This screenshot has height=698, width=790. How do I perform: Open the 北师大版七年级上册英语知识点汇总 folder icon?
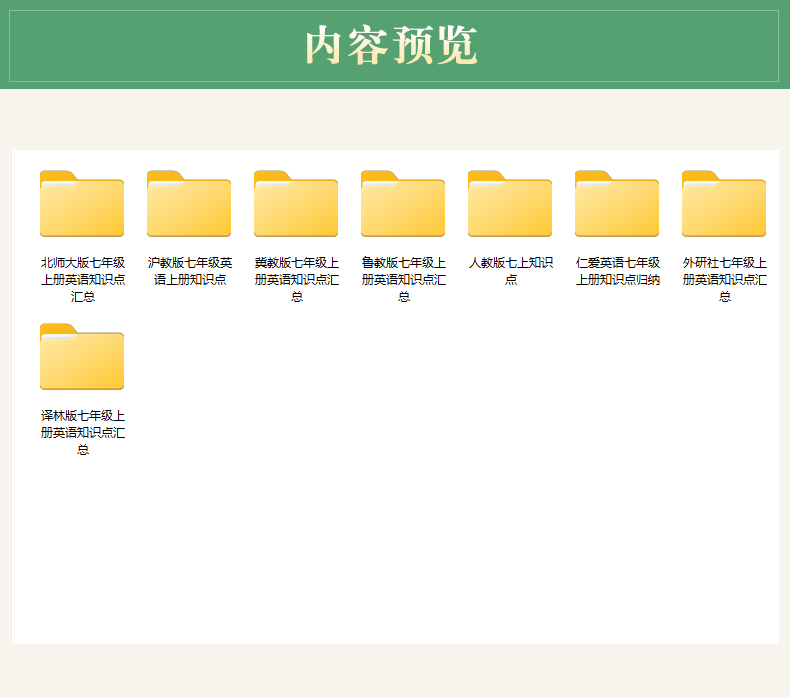click(x=82, y=204)
